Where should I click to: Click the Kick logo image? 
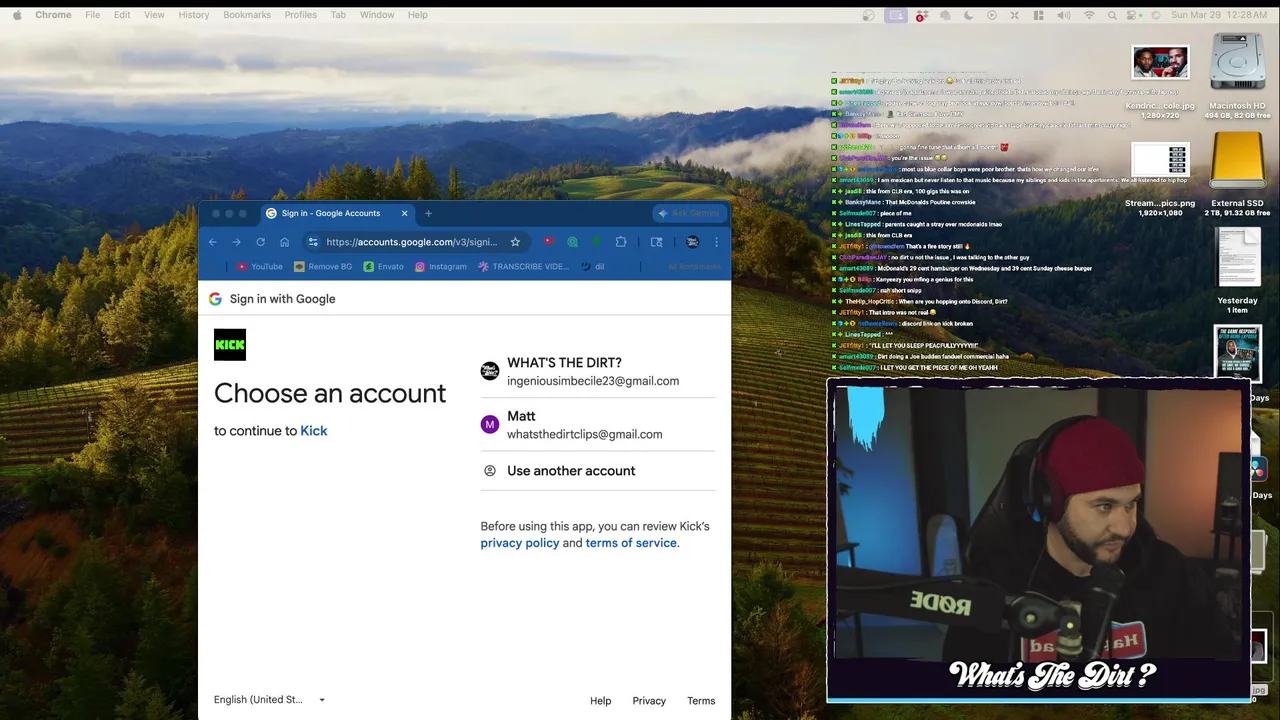point(230,345)
